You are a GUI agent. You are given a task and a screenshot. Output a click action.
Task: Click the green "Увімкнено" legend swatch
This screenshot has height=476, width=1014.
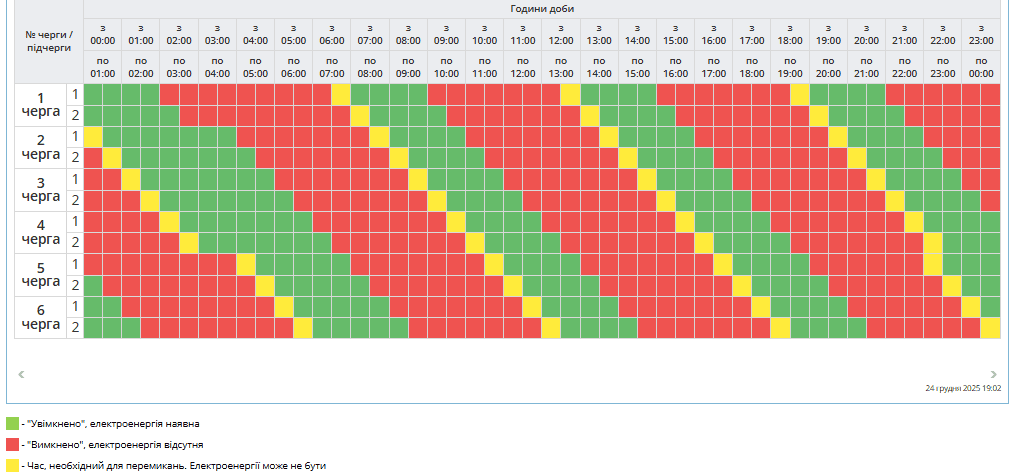click(12, 423)
